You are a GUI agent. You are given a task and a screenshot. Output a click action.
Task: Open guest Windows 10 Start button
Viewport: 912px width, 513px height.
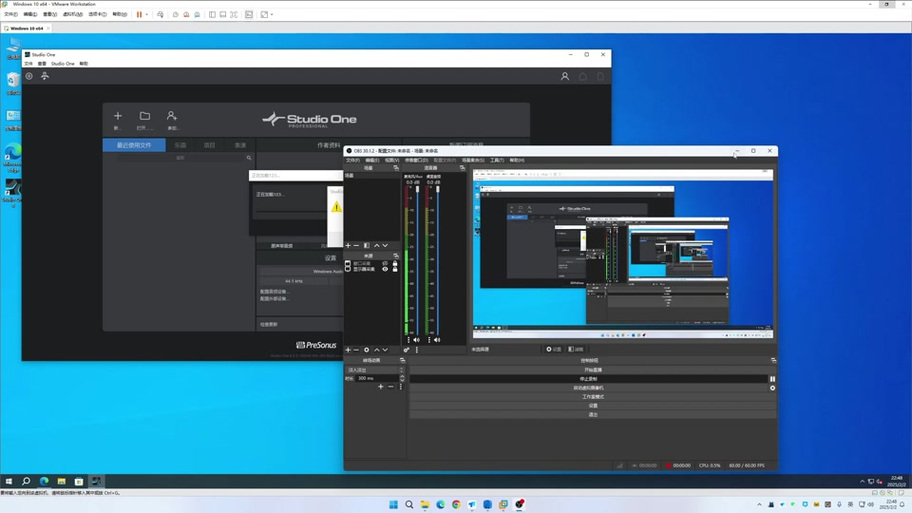pyautogui.click(x=9, y=481)
